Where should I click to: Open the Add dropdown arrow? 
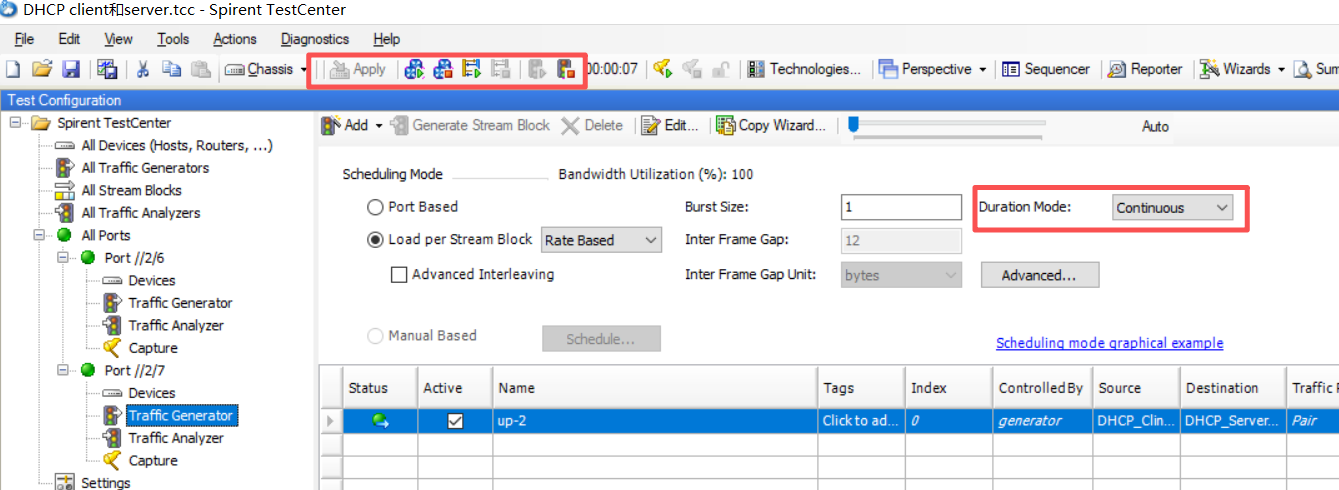(378, 126)
